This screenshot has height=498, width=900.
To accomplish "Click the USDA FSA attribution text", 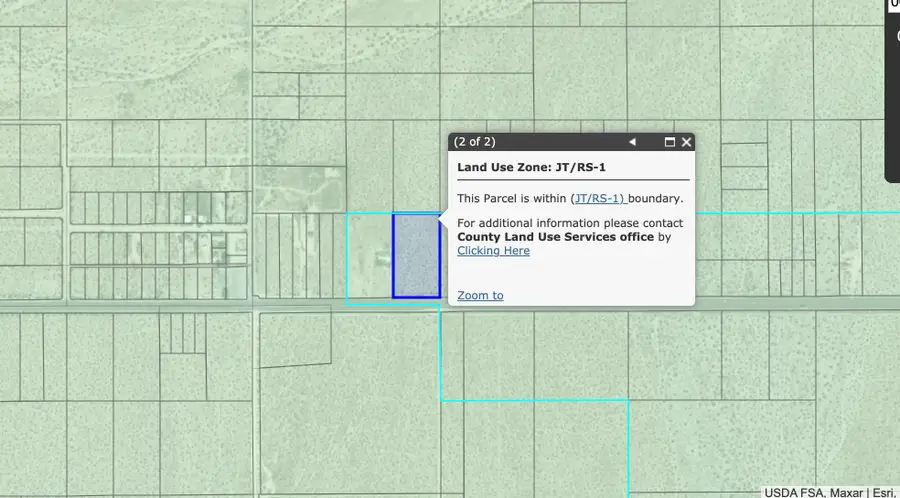I will click(x=792, y=492).
